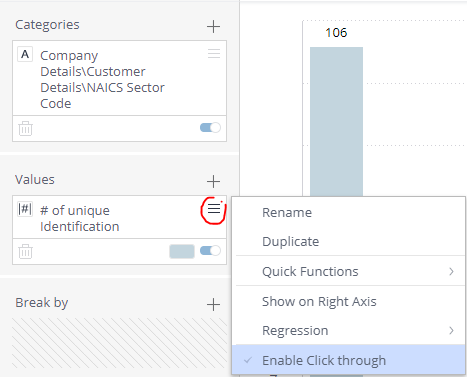Toggle off the unique Identification value
The height and width of the screenshot is (377, 467).
click(210, 250)
